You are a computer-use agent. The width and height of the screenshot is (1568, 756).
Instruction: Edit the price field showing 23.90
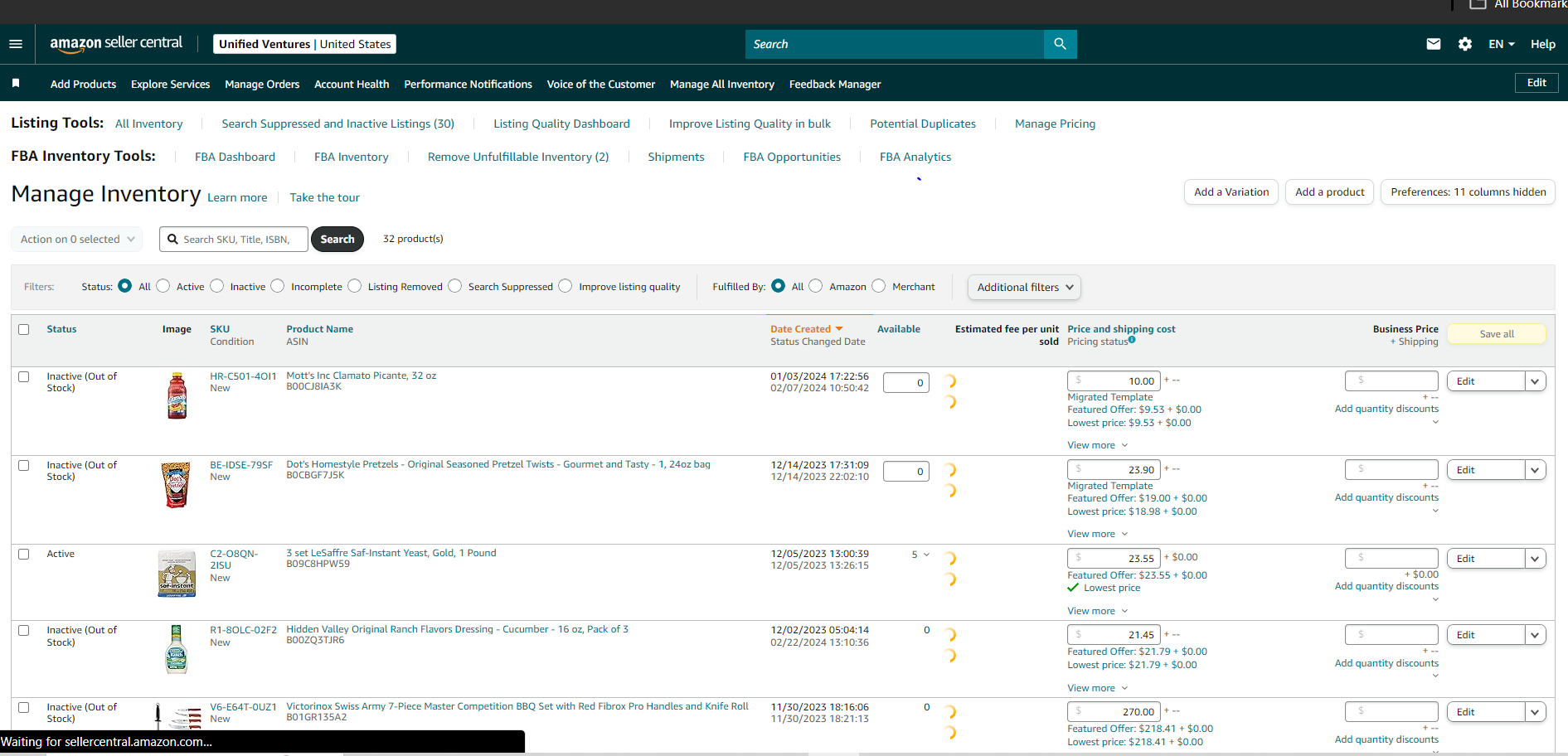(1114, 470)
